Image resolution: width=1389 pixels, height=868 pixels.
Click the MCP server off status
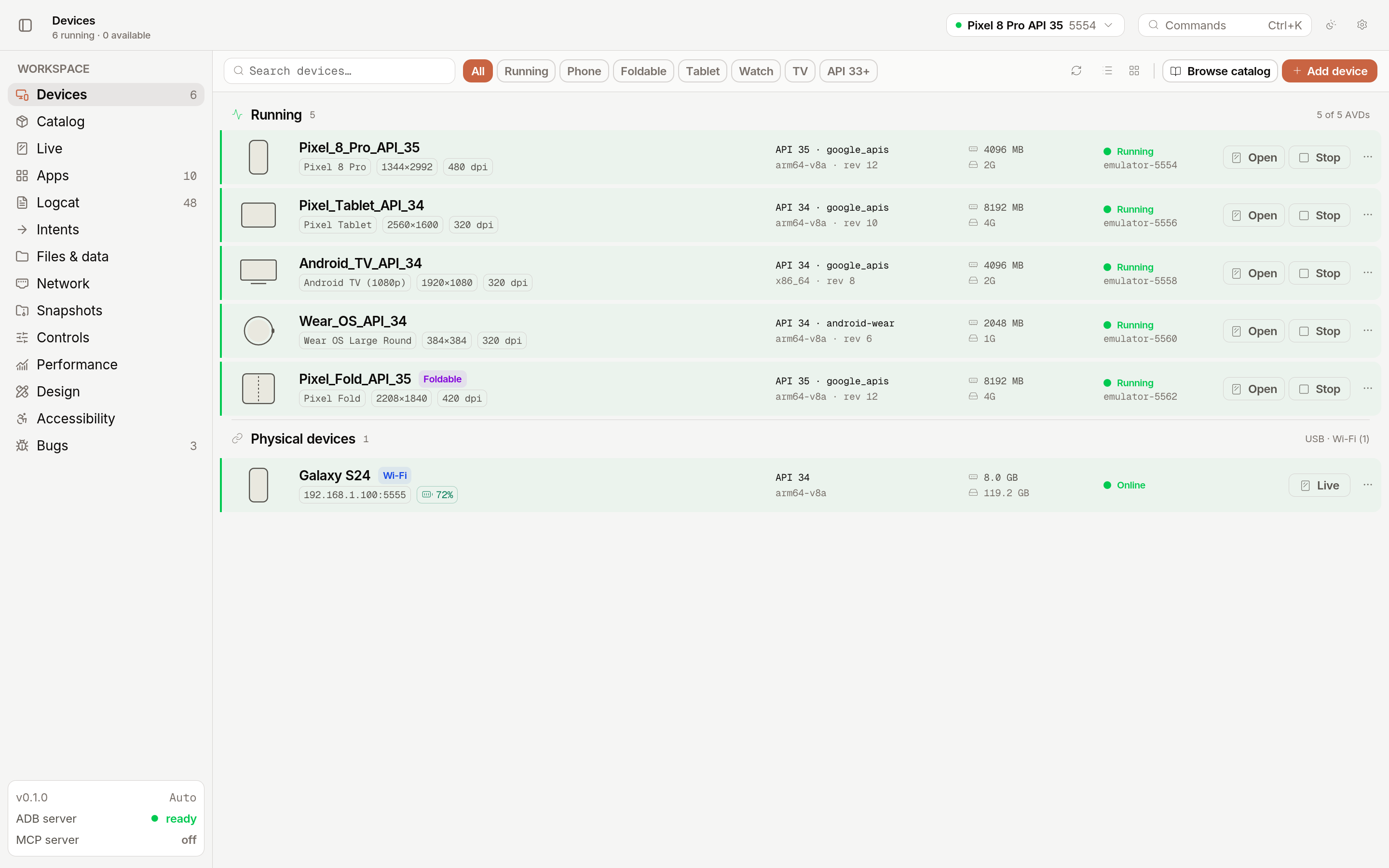pos(189,840)
